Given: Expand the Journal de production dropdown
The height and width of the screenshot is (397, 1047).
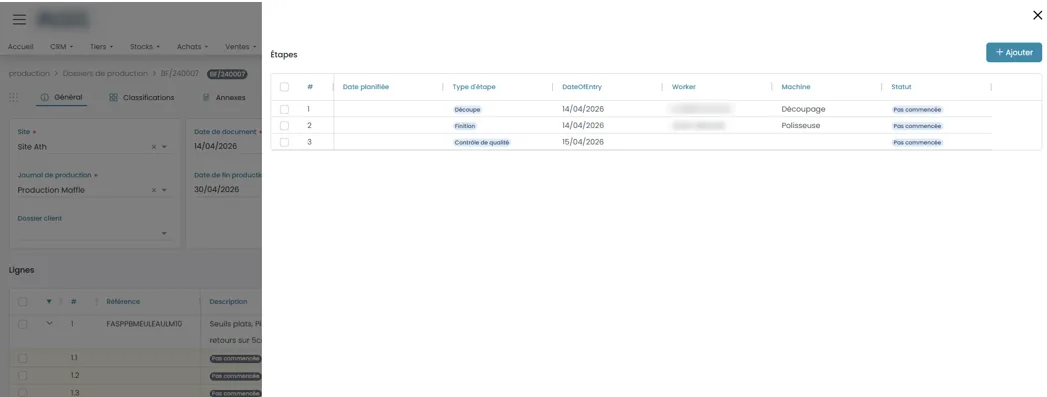Looking at the screenshot, I should pos(164,190).
